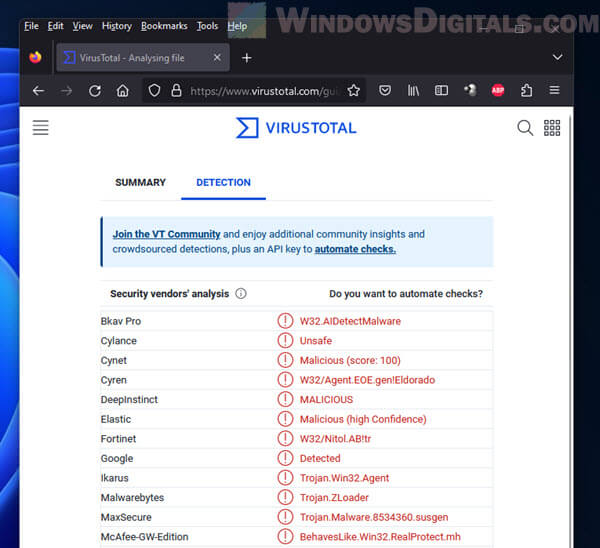Click the Malwarebytes vendor name
This screenshot has width=600, height=548.
tap(132, 497)
